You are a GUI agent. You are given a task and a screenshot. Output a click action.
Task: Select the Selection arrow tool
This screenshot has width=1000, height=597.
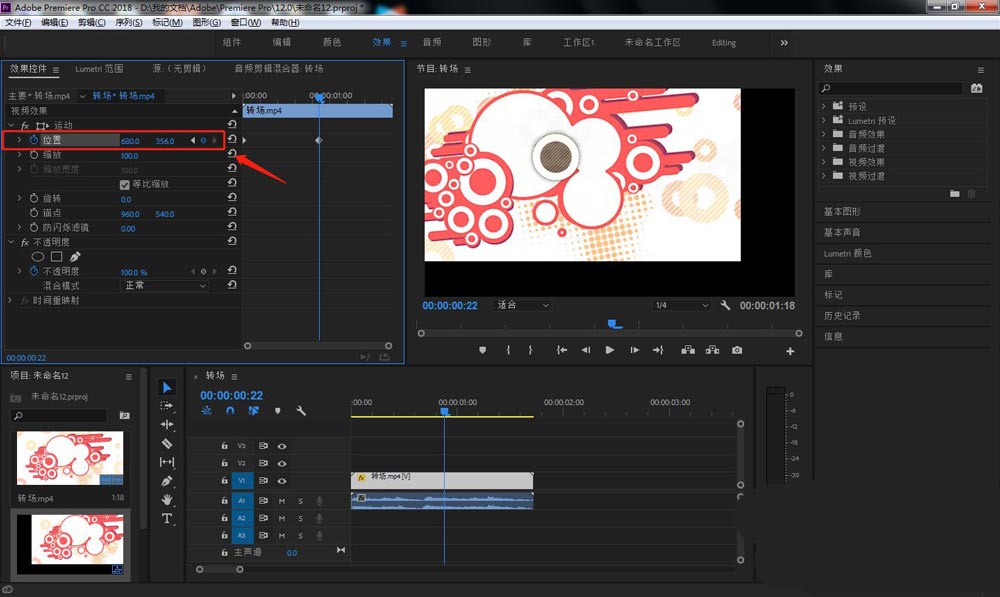click(x=167, y=388)
